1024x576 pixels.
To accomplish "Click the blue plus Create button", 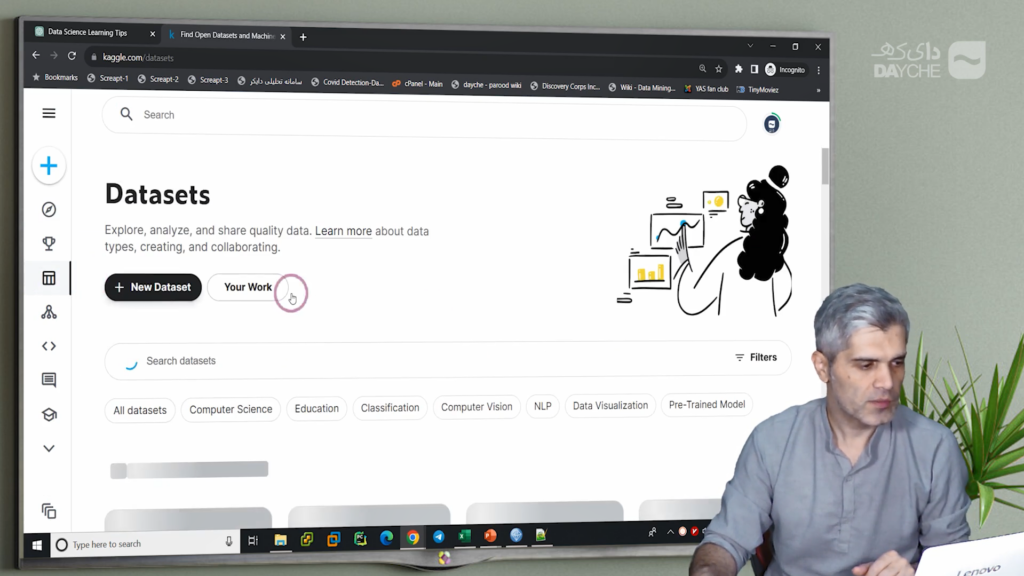I will click(49, 166).
